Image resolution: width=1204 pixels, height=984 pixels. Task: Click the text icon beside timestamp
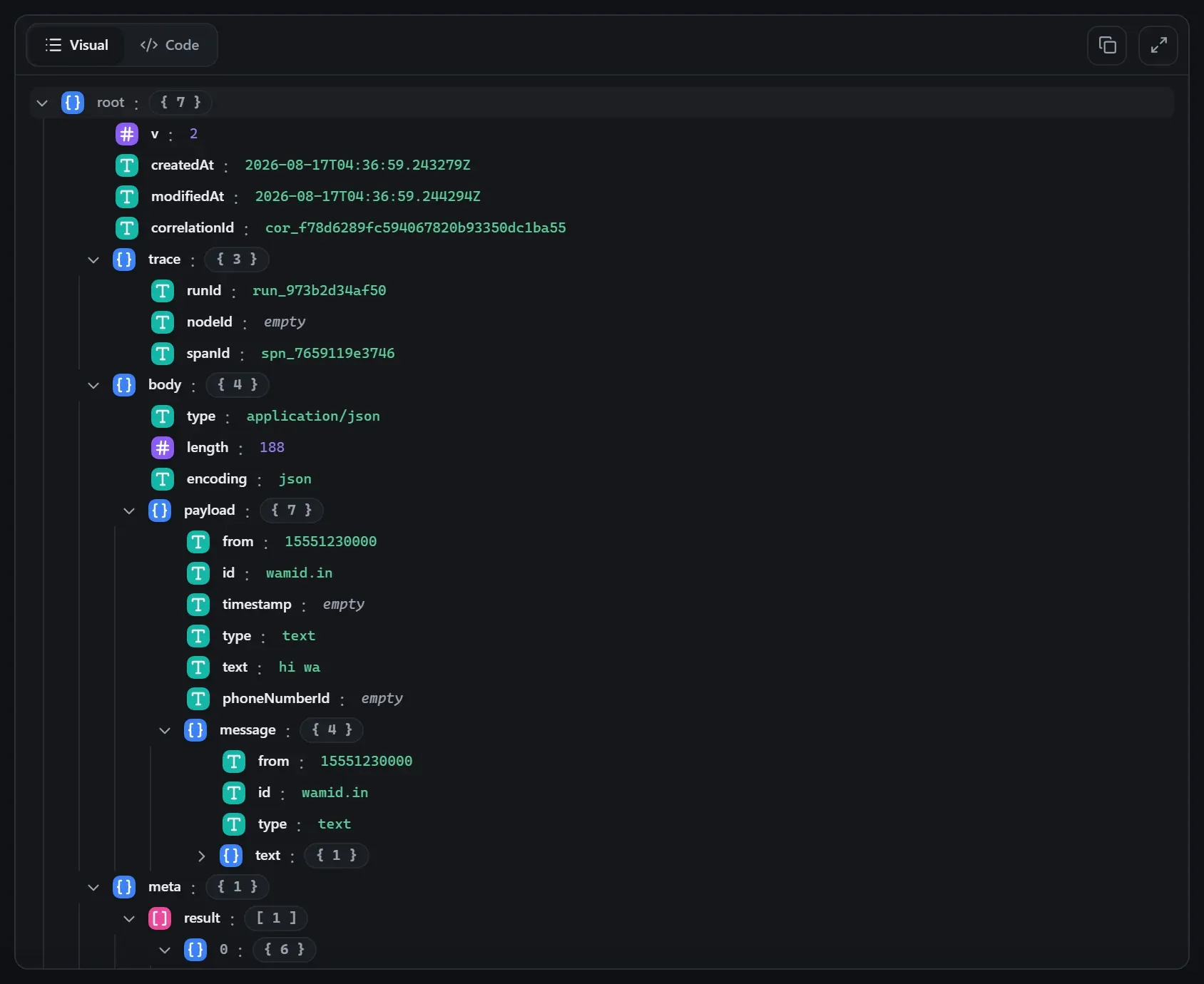point(198,605)
